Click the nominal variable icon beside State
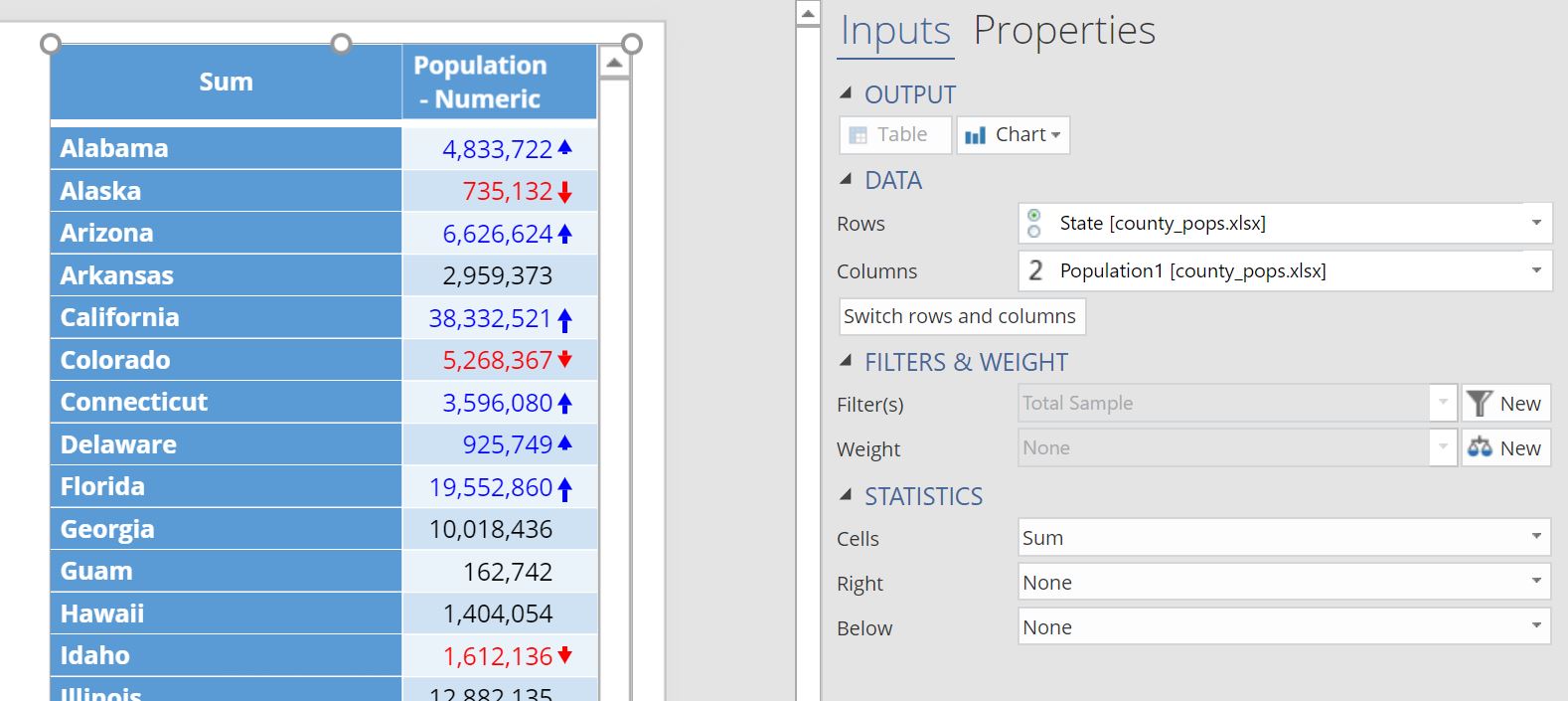The image size is (1568, 701). [1034, 224]
